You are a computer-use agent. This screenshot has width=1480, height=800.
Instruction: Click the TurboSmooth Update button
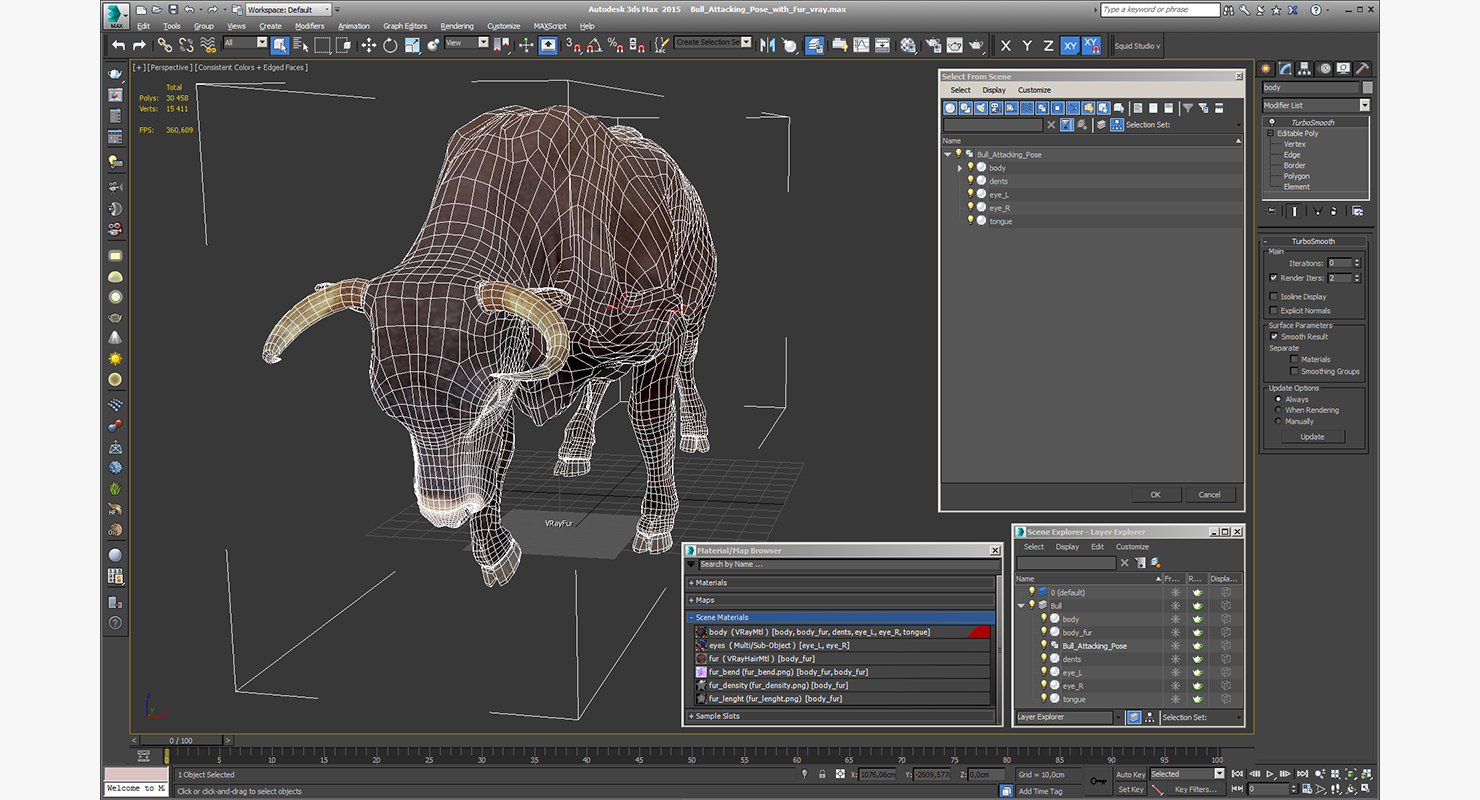click(x=1312, y=437)
